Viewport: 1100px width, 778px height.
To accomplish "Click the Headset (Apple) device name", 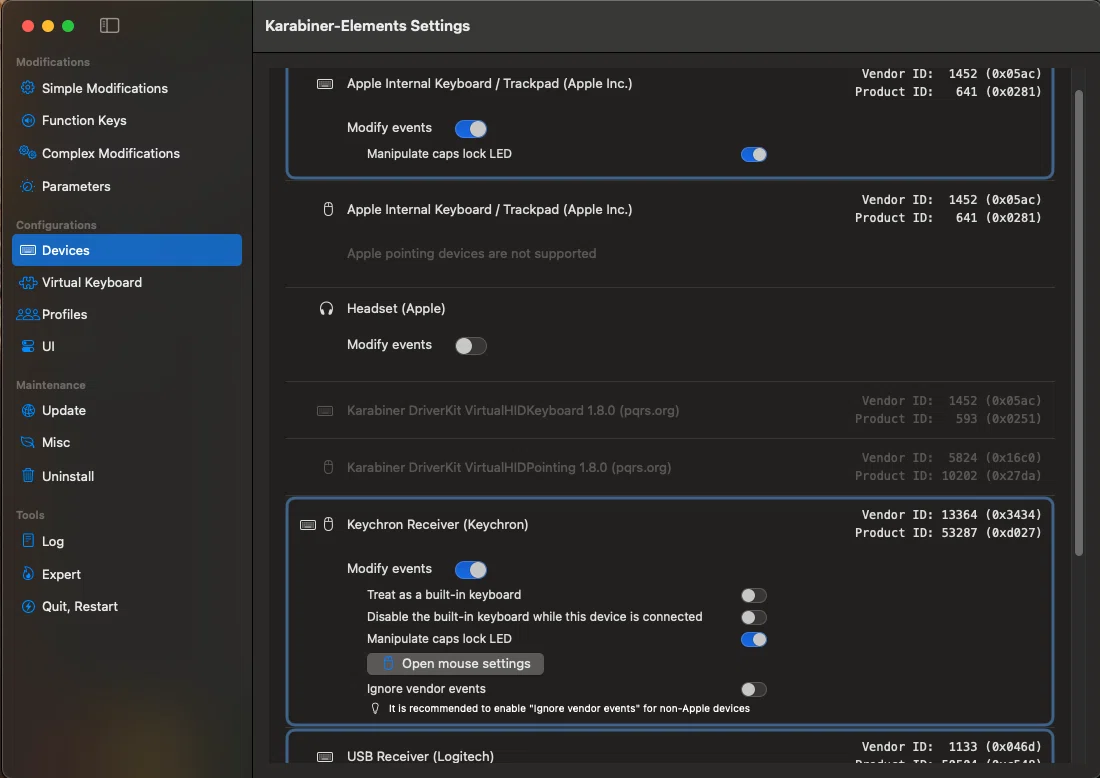I will coord(396,309).
